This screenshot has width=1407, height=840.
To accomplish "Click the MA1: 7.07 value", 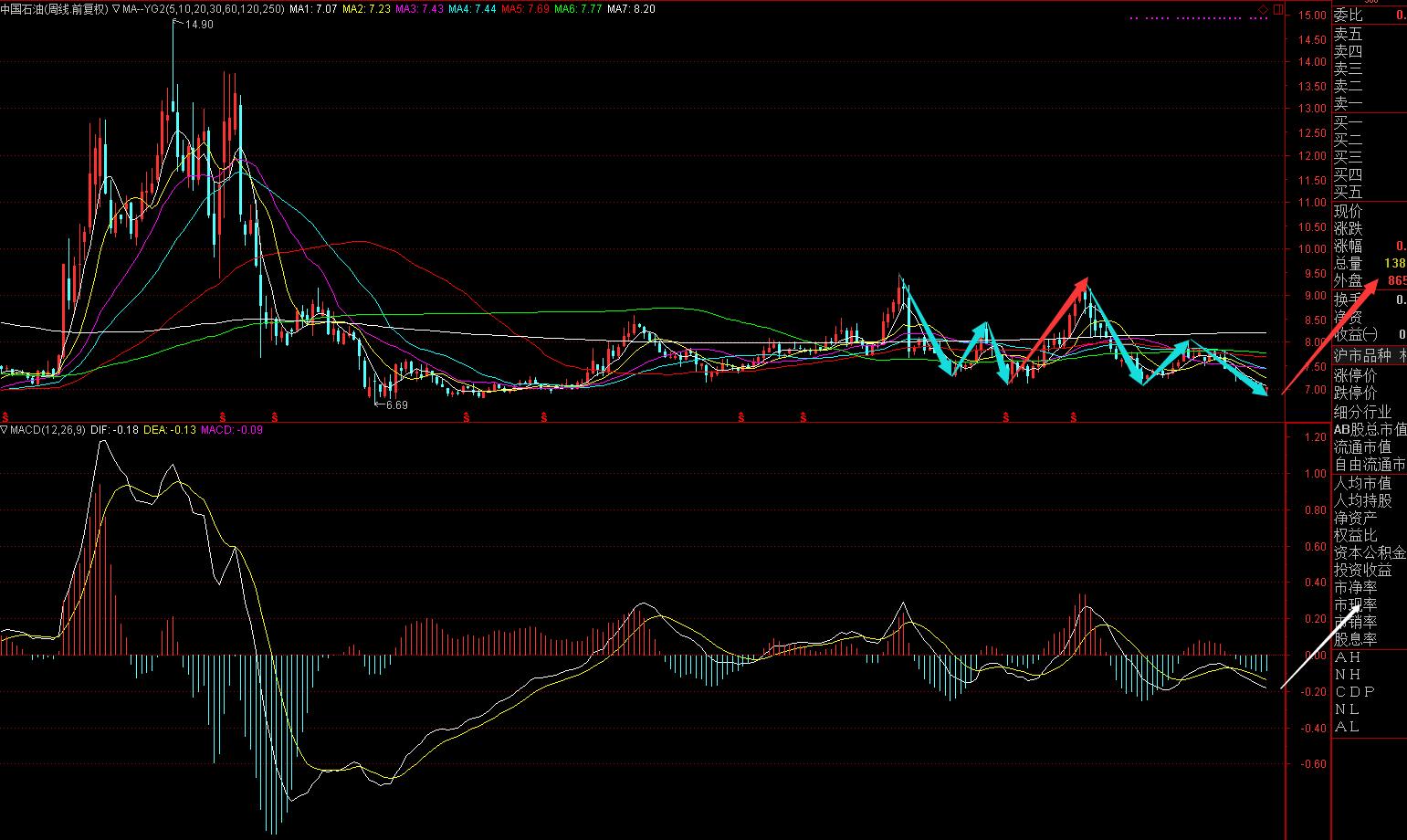I will (x=313, y=9).
